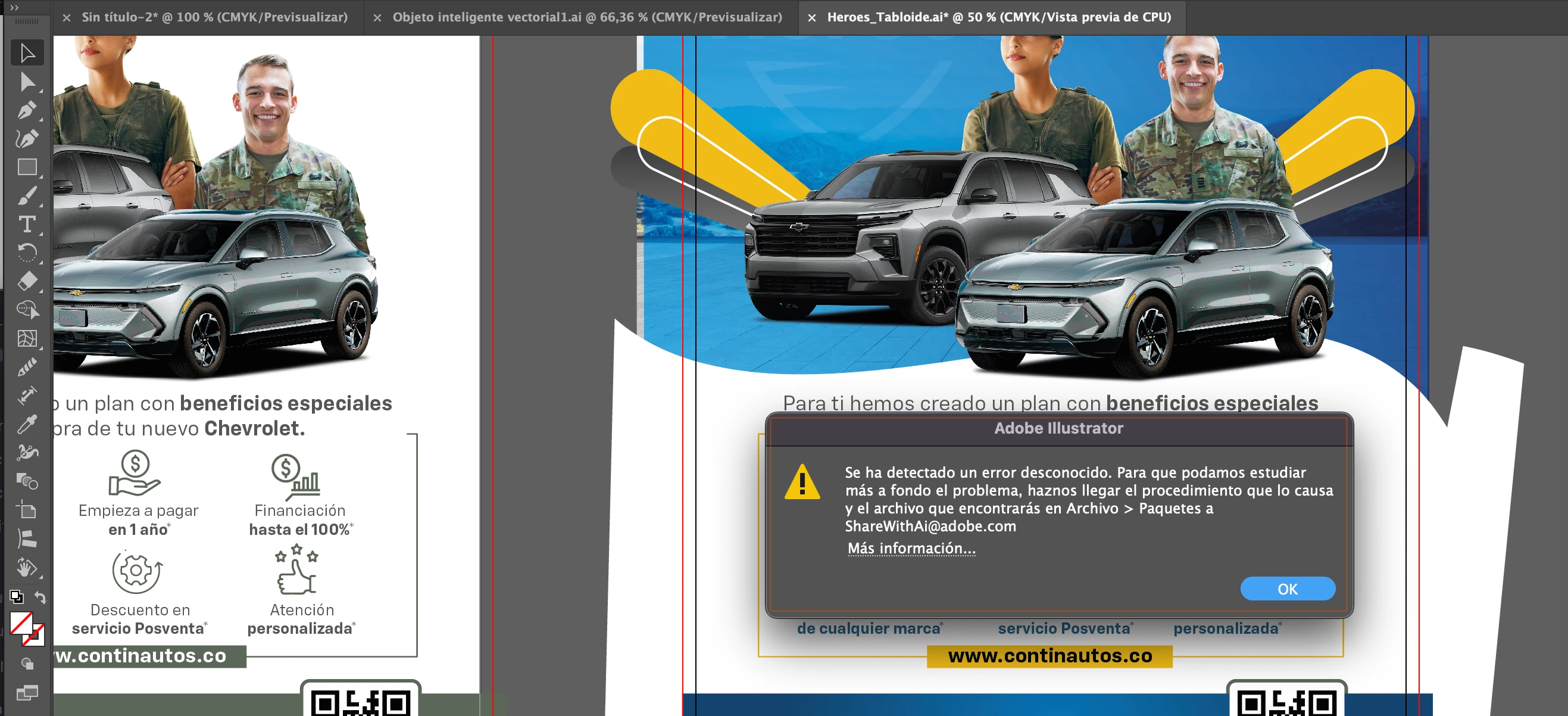Select the Eyedropper tool

click(27, 424)
